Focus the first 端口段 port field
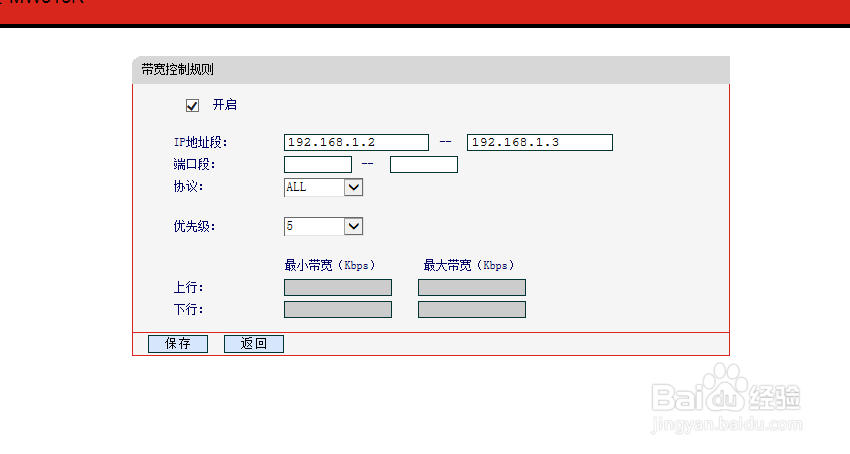This screenshot has height=454, width=850. tap(318, 164)
